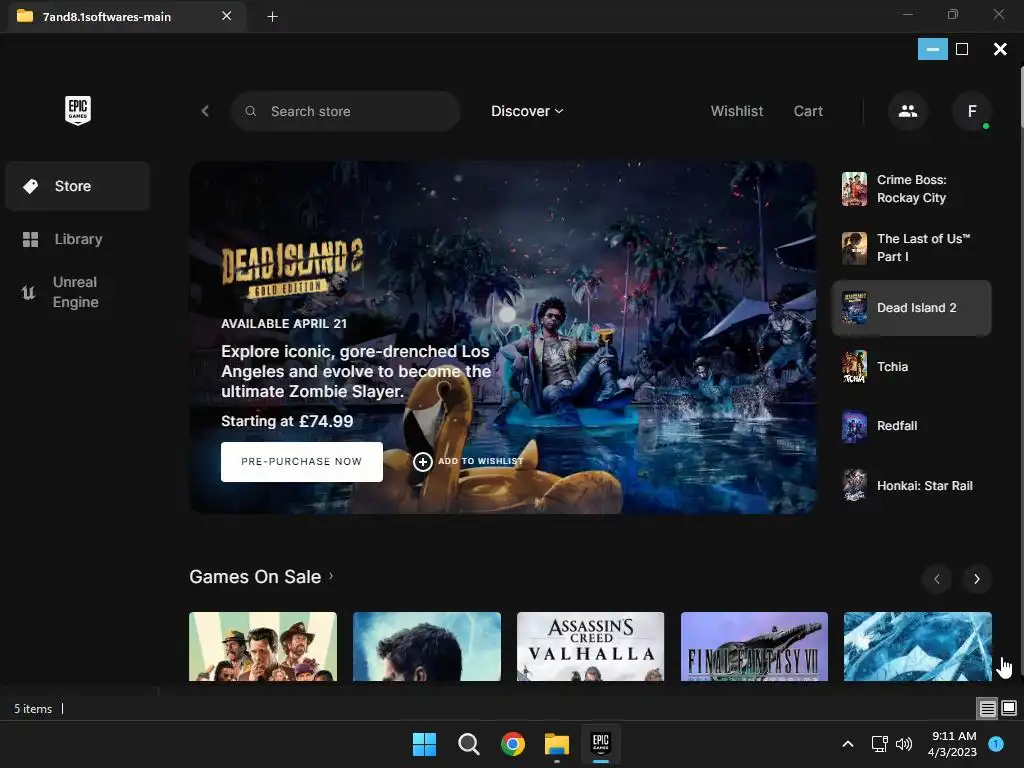The image size is (1024, 768).
Task: Open Final Fantasy VII sale card
Action: pos(754,647)
